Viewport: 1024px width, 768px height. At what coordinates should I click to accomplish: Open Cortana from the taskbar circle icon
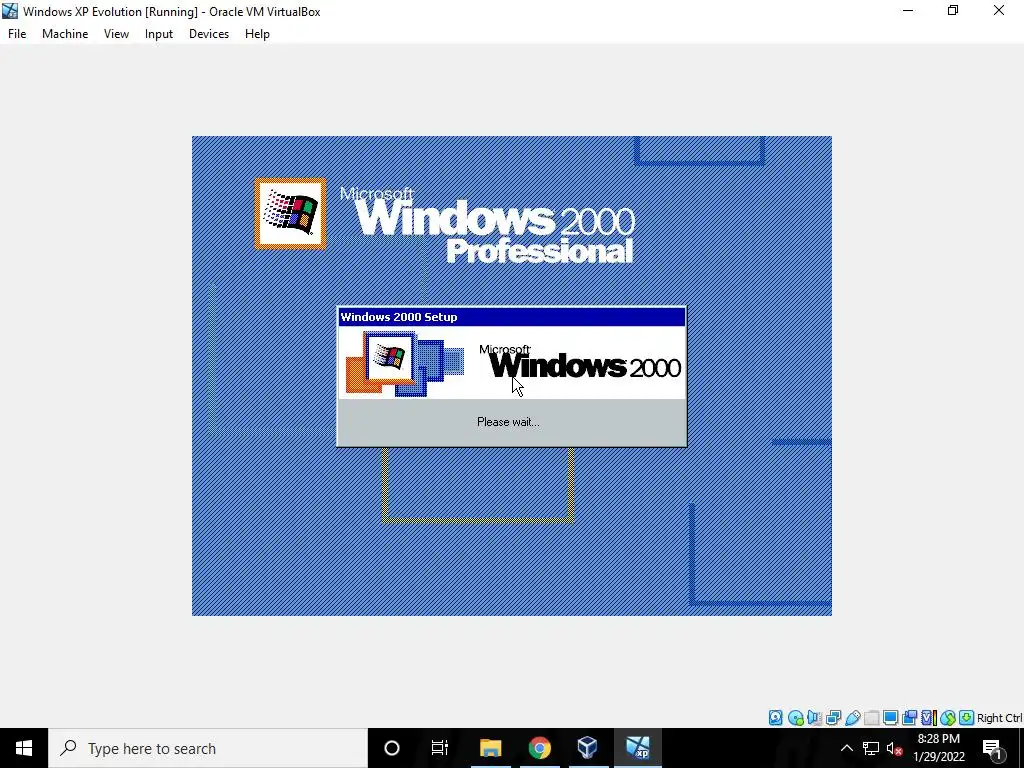(x=392, y=748)
